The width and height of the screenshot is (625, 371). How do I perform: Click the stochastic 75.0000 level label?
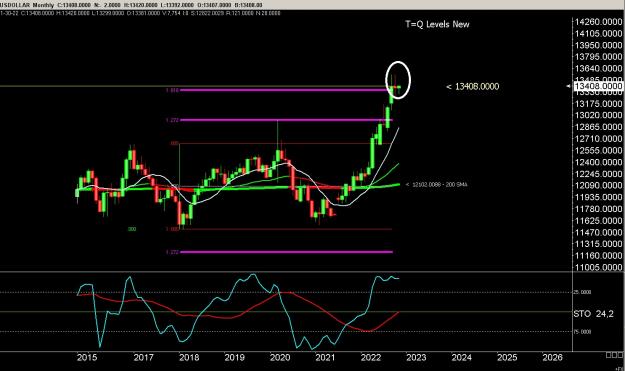coord(582,332)
